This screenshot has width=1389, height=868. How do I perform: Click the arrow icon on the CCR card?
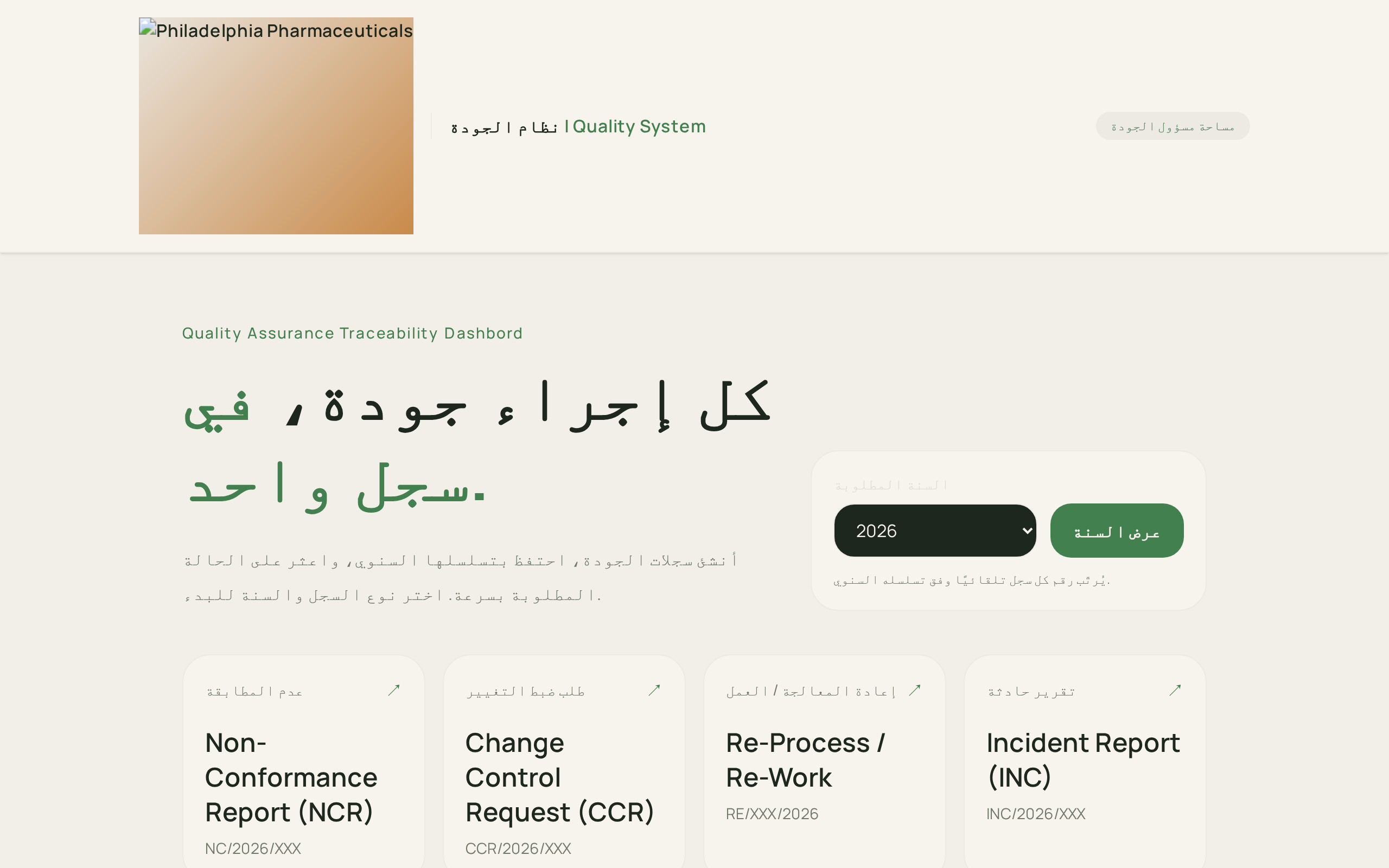pos(654,690)
